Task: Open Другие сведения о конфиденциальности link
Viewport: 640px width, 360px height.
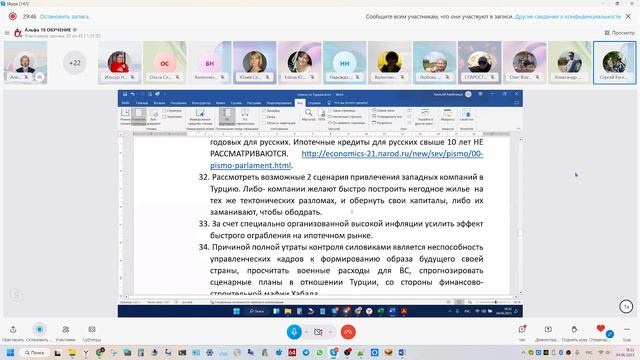Action: pyautogui.click(x=568, y=16)
